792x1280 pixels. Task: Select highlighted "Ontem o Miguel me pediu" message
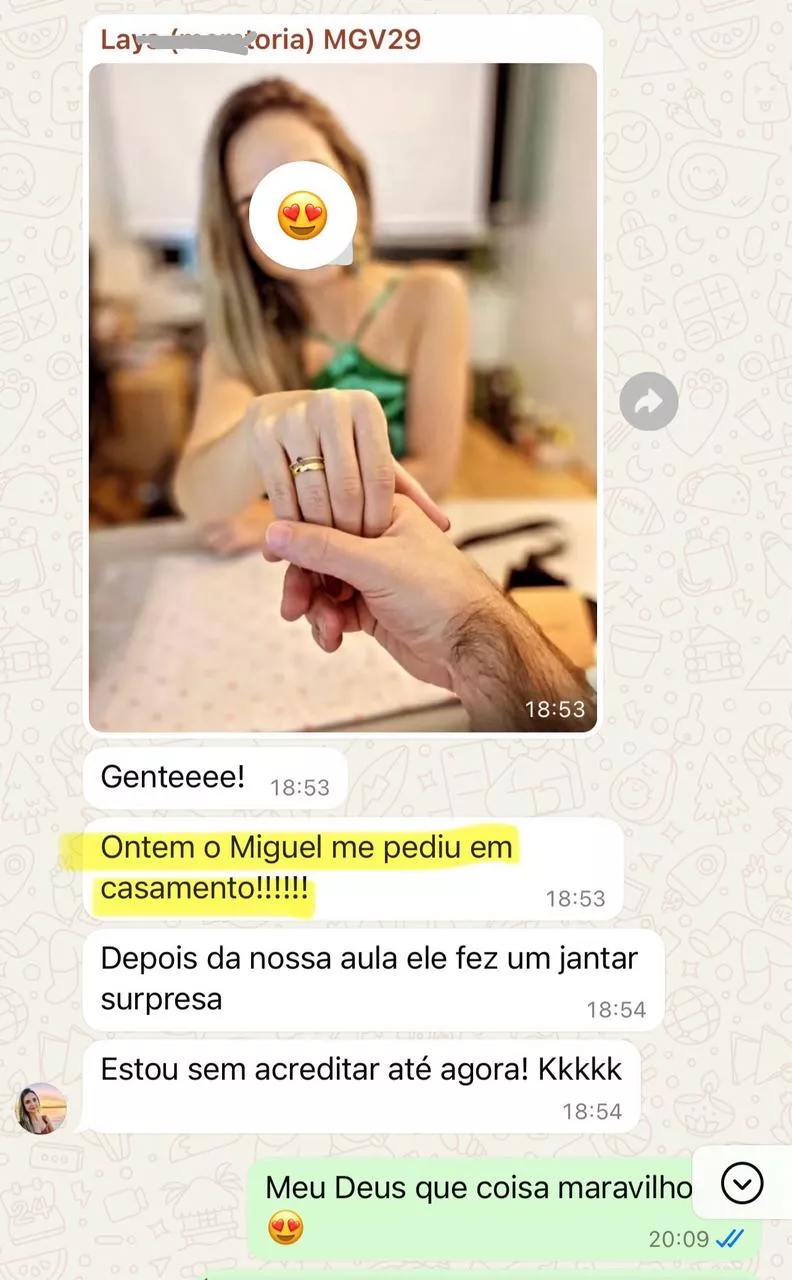(x=353, y=868)
